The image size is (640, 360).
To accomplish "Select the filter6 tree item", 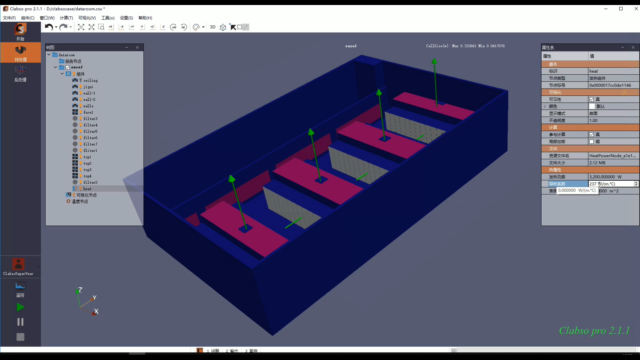I will point(90,138).
